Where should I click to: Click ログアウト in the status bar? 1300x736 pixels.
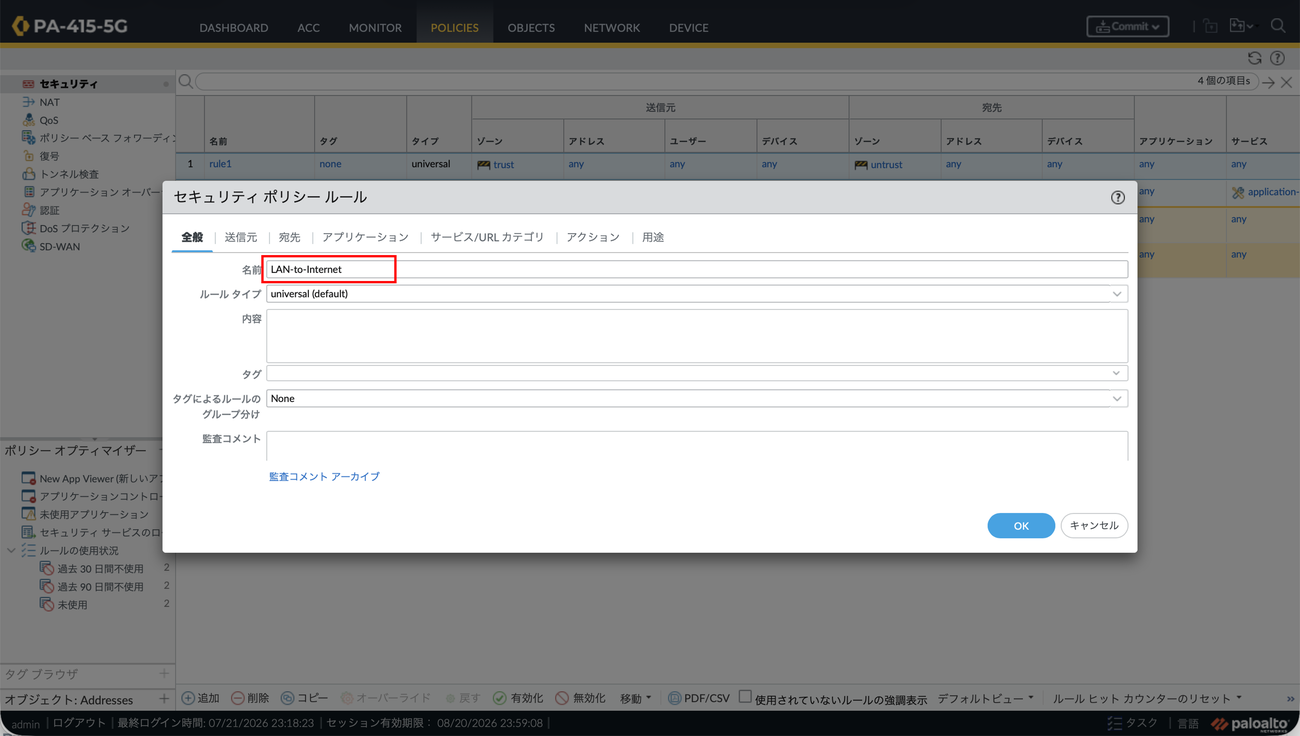(x=79, y=723)
